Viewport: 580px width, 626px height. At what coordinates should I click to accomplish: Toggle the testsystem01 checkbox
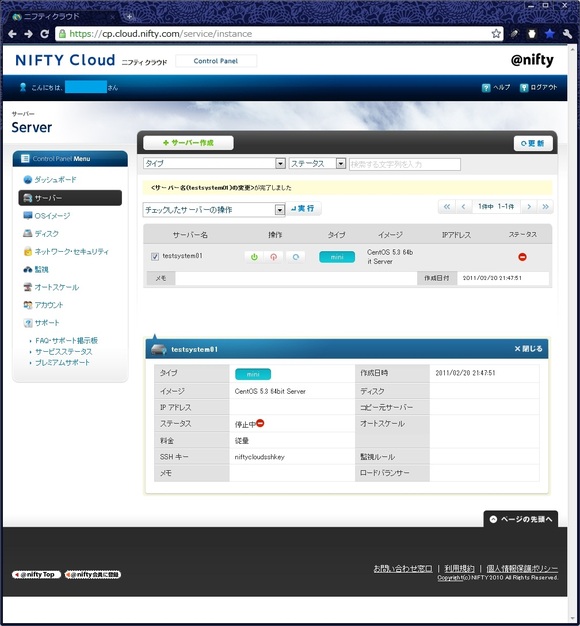coord(155,256)
